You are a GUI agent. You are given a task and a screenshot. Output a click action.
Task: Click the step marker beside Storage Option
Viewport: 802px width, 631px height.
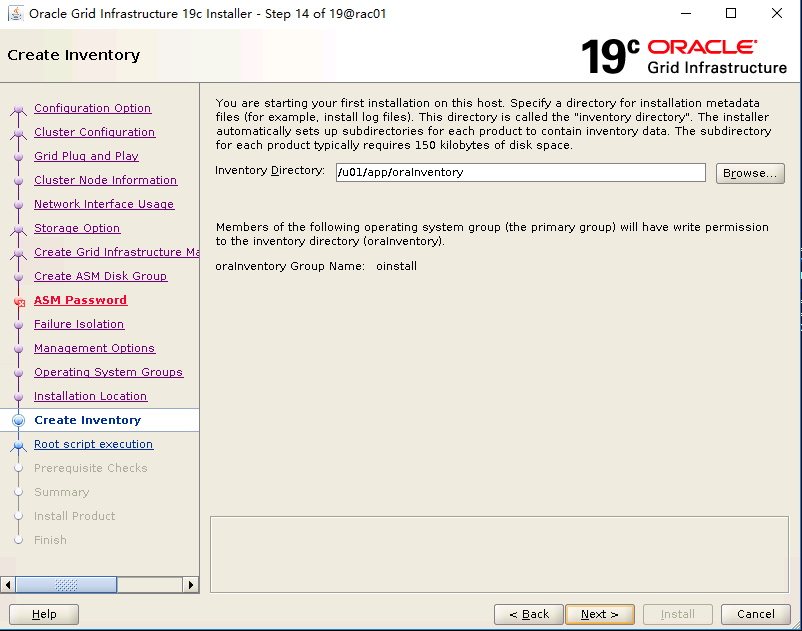[18, 229]
